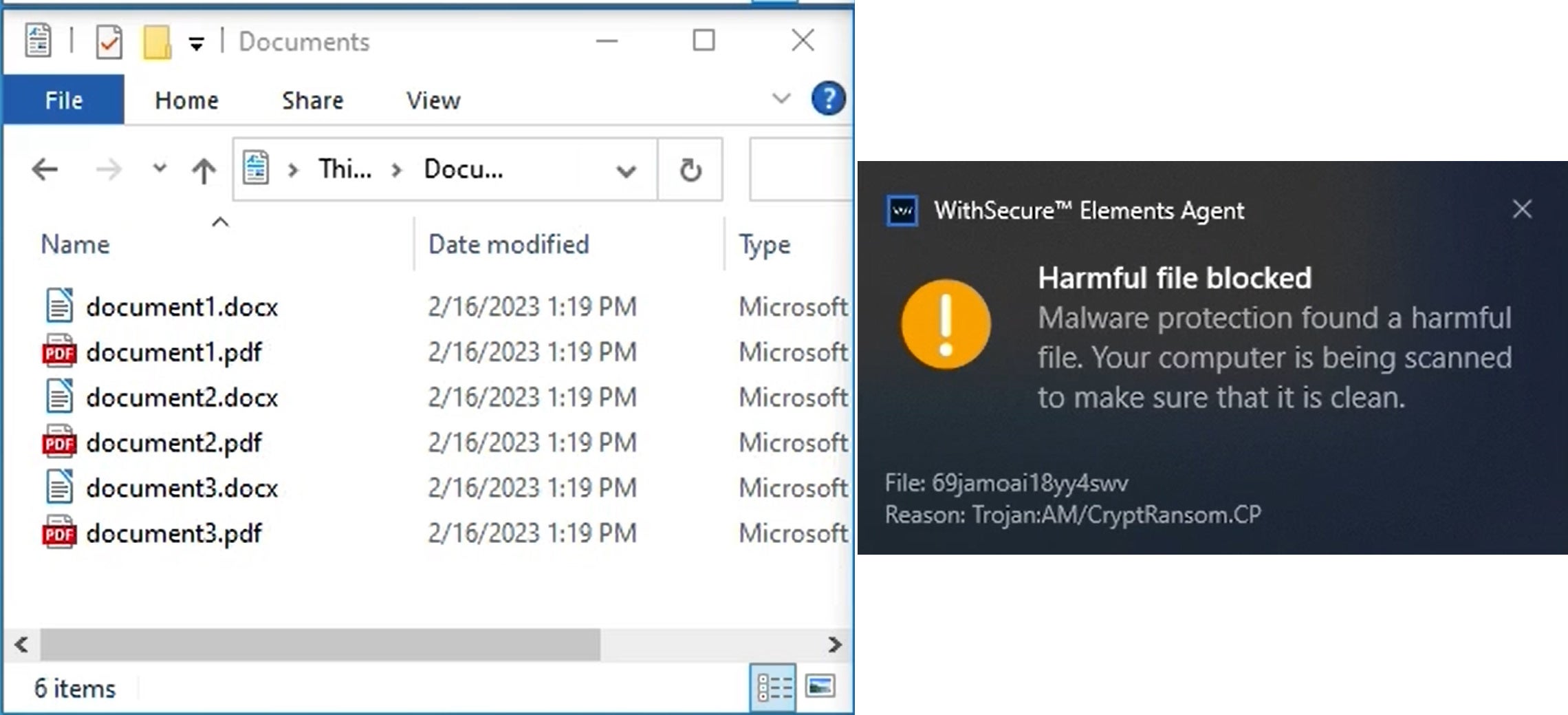Viewport: 1568px width, 715px height.
Task: Toggle details list view in the status bar
Action: (x=773, y=686)
